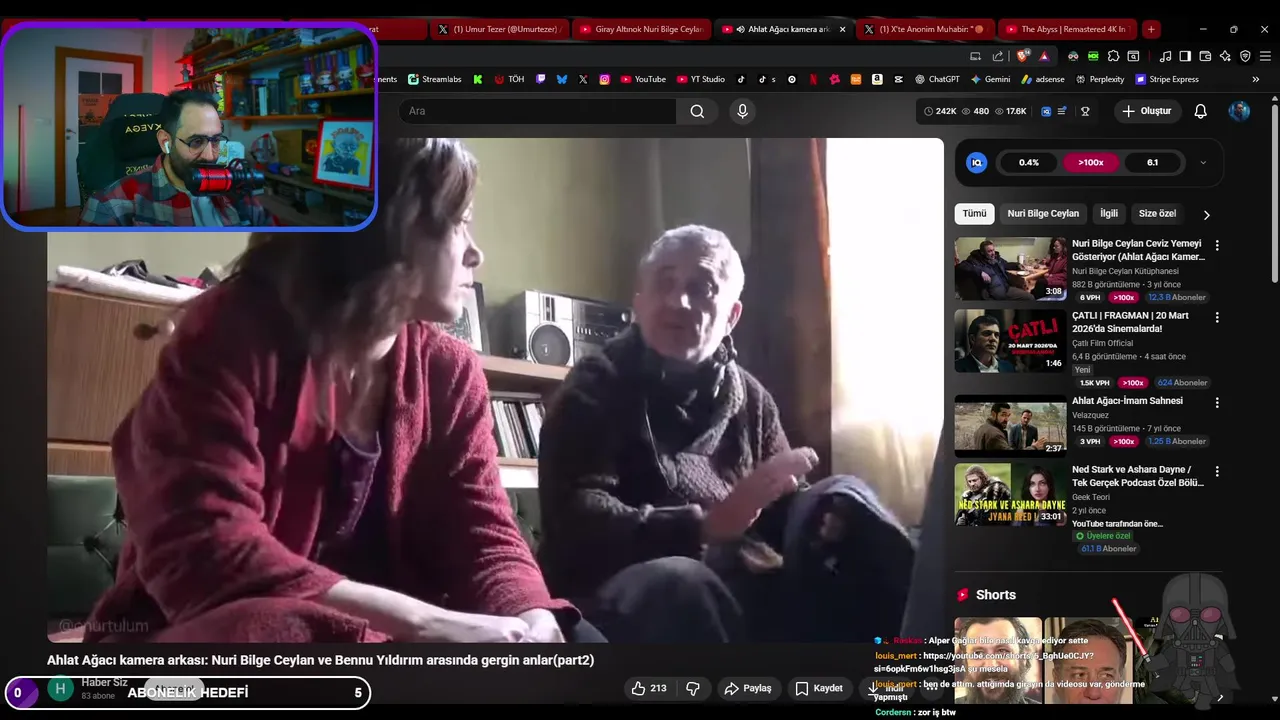
Task: Click the Oluştur create button
Action: coord(1146,111)
